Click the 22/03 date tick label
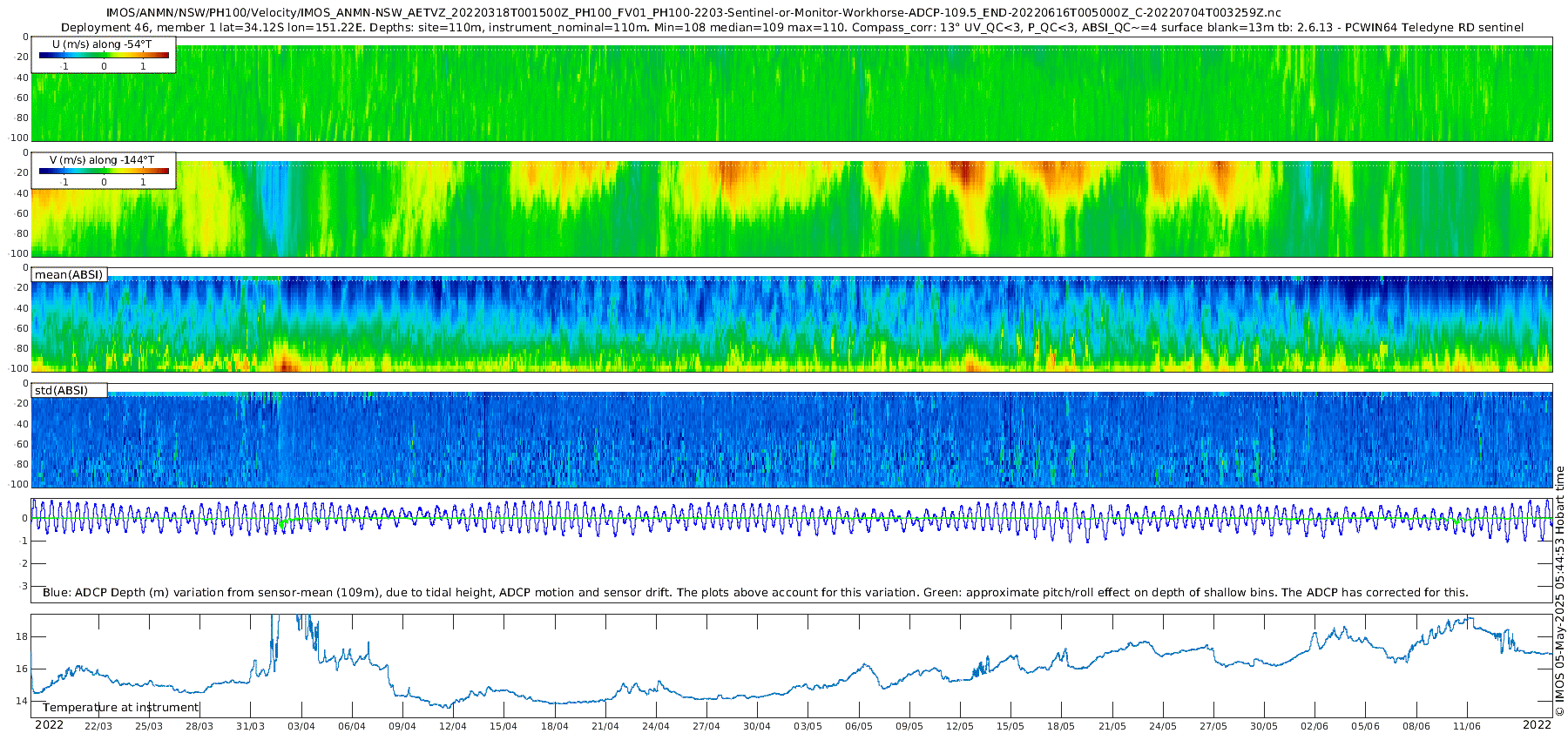The width and height of the screenshot is (1568, 740). click(98, 726)
